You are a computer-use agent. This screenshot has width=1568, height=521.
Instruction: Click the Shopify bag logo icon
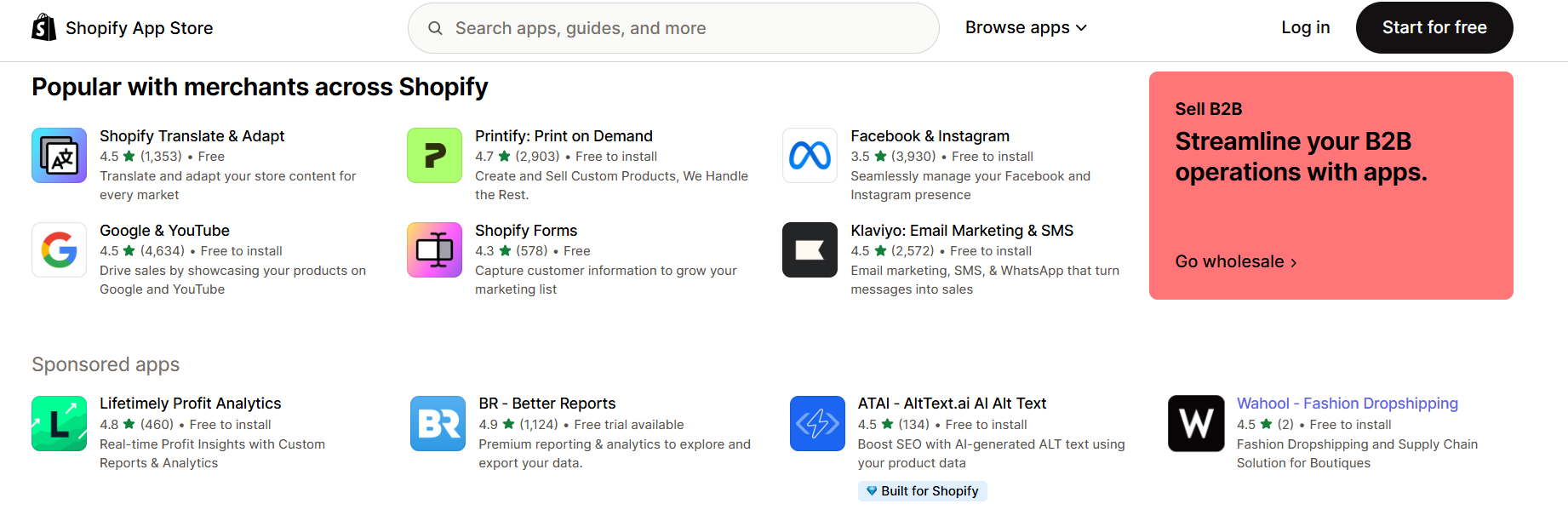pyautogui.click(x=43, y=27)
